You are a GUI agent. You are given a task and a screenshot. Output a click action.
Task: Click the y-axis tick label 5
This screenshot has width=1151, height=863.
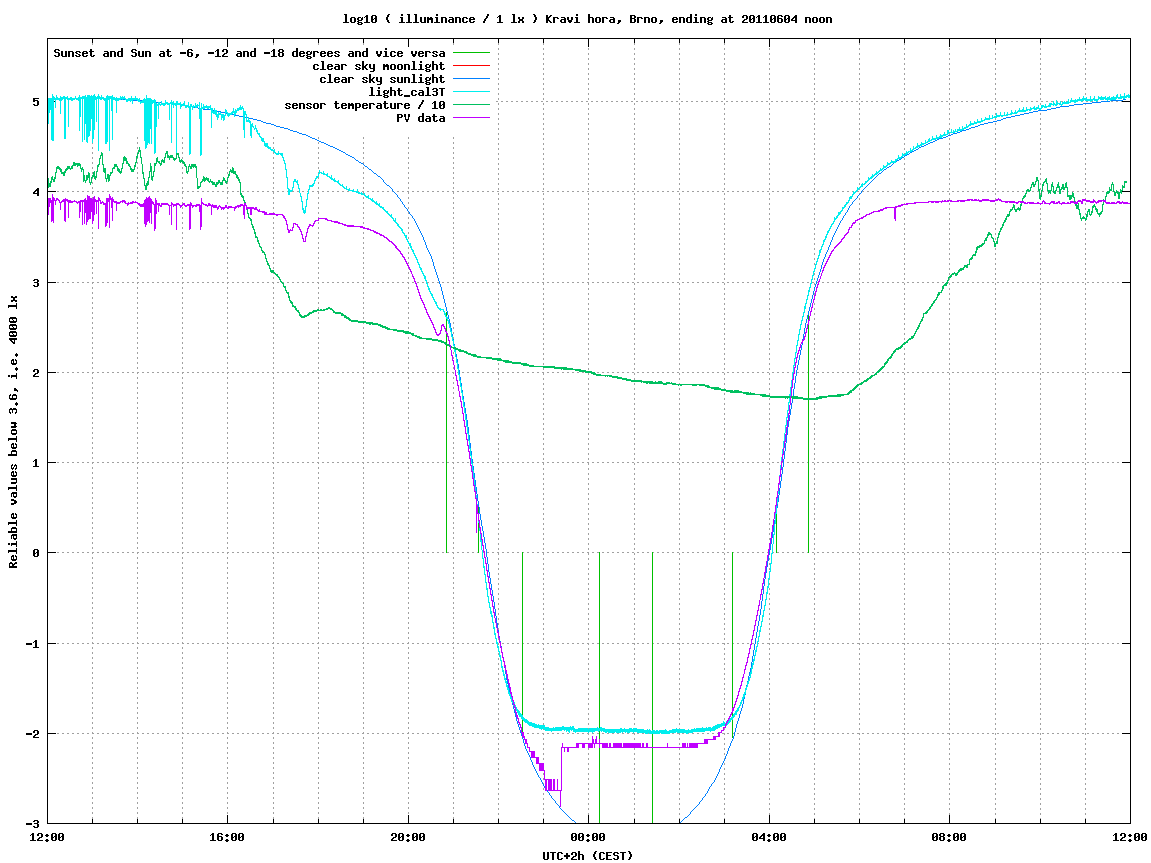click(x=35, y=102)
